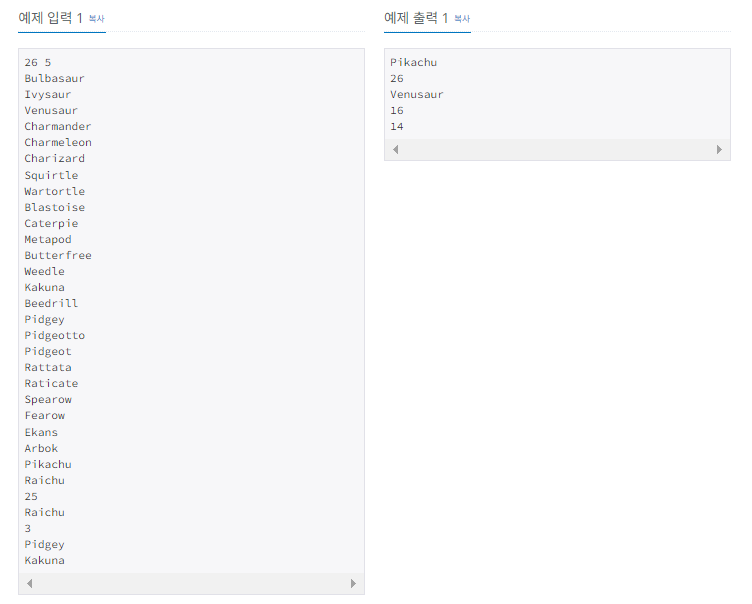This screenshot has height=604, width=752.
Task: Click left scroll arrow of output box
Action: [396, 150]
